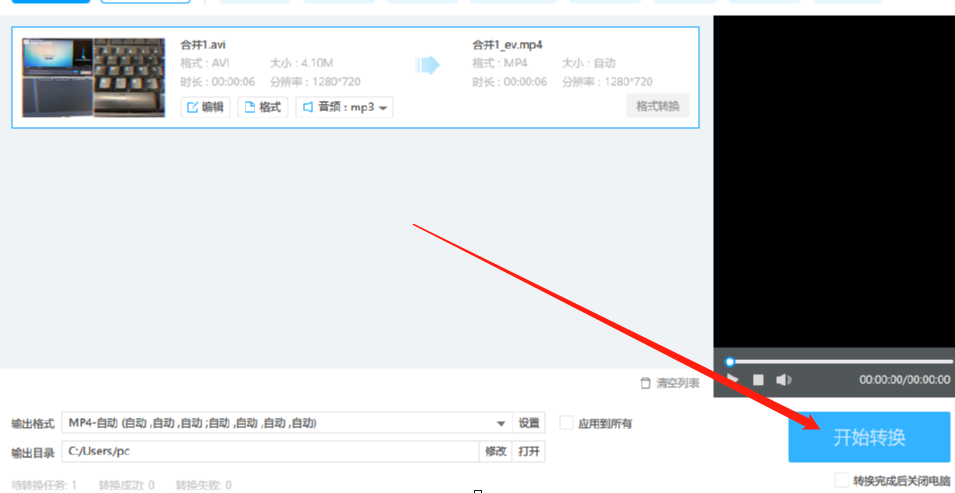Mute the preview with the speaker icon
Screen dimensions: 955x493
click(784, 380)
